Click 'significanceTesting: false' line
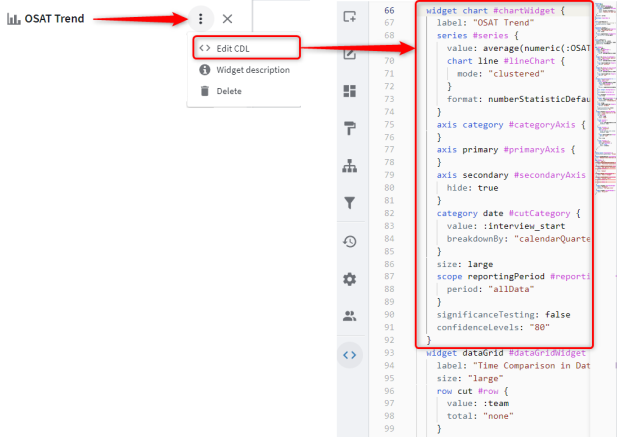 pos(503,315)
